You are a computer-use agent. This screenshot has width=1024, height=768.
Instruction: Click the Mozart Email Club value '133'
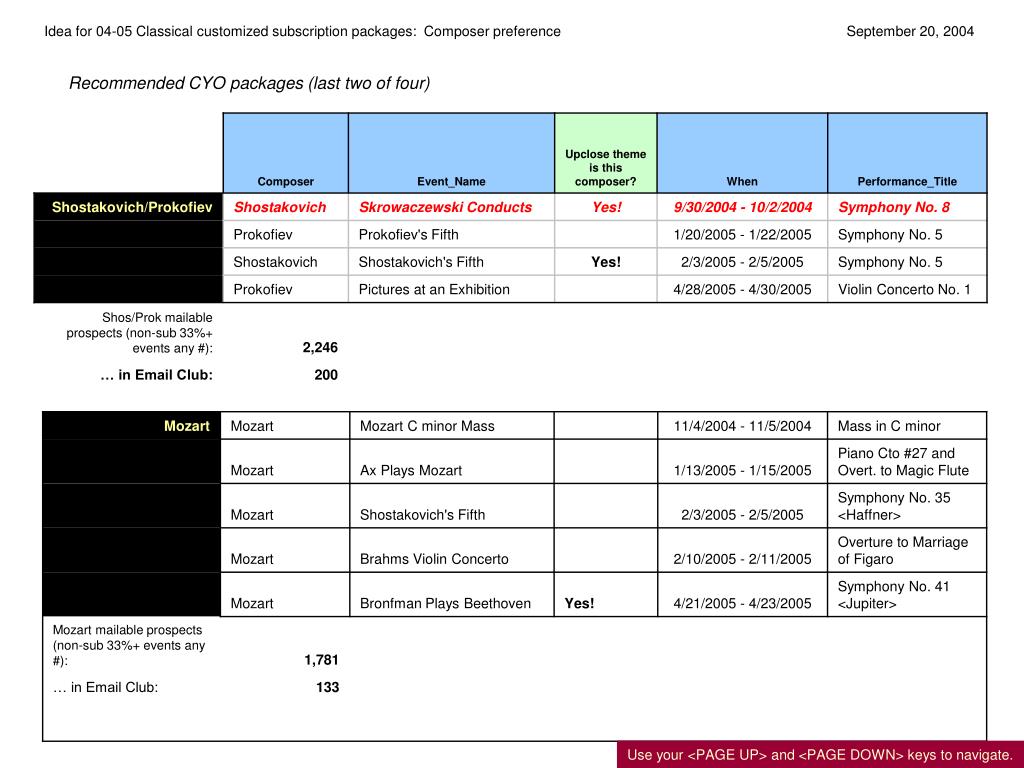pos(327,687)
